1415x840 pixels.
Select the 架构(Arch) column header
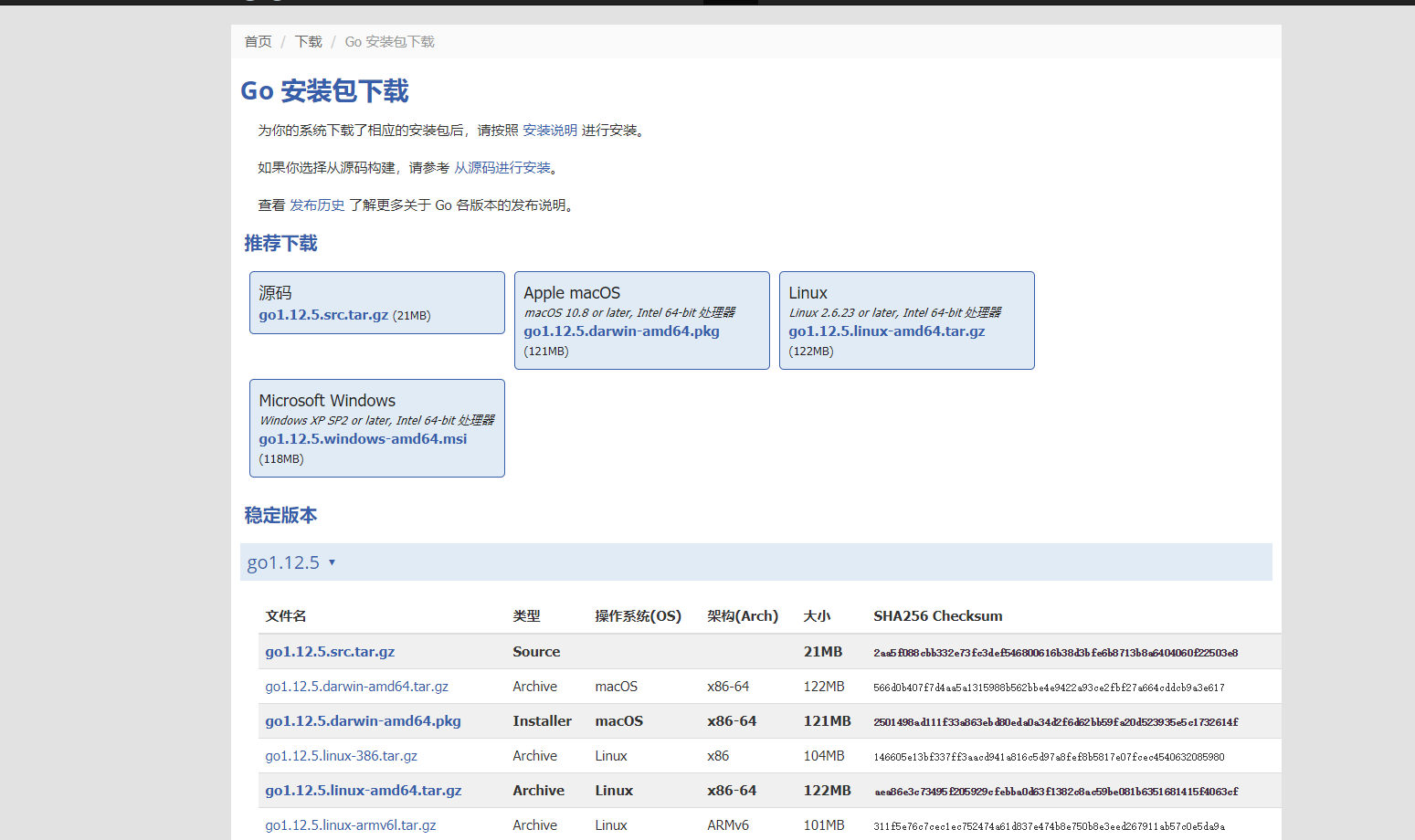coord(742,616)
